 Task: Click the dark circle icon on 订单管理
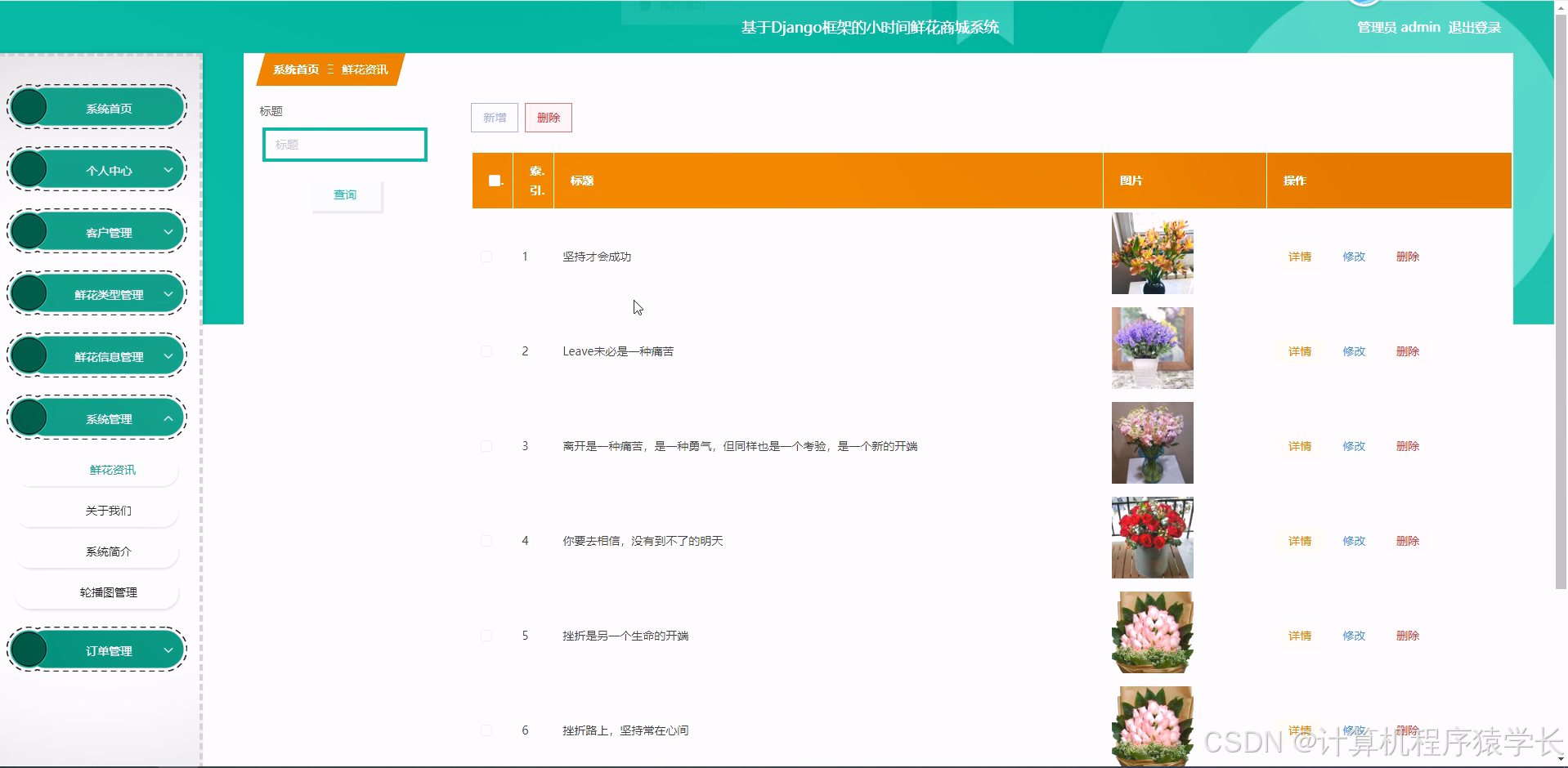tap(29, 650)
